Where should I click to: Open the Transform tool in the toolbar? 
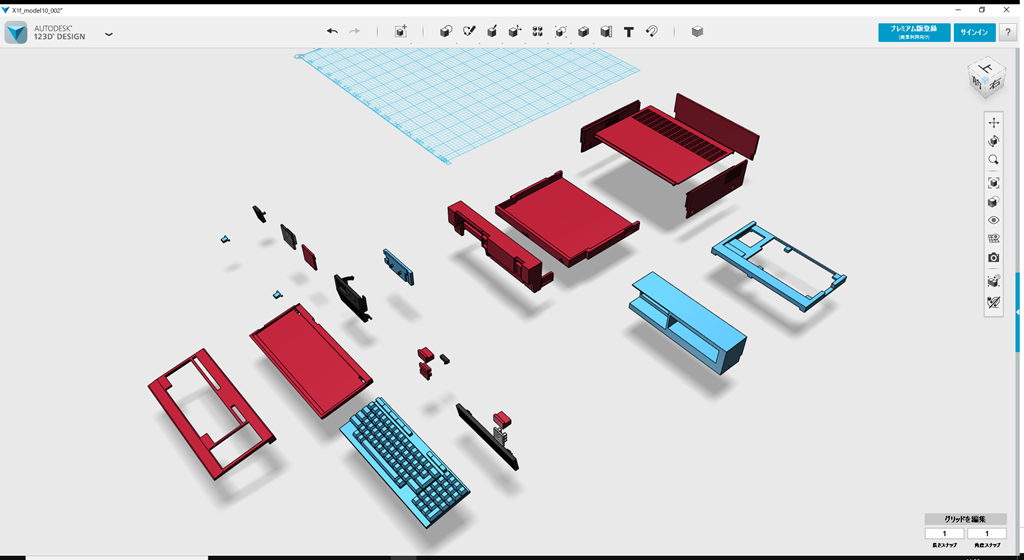(401, 32)
